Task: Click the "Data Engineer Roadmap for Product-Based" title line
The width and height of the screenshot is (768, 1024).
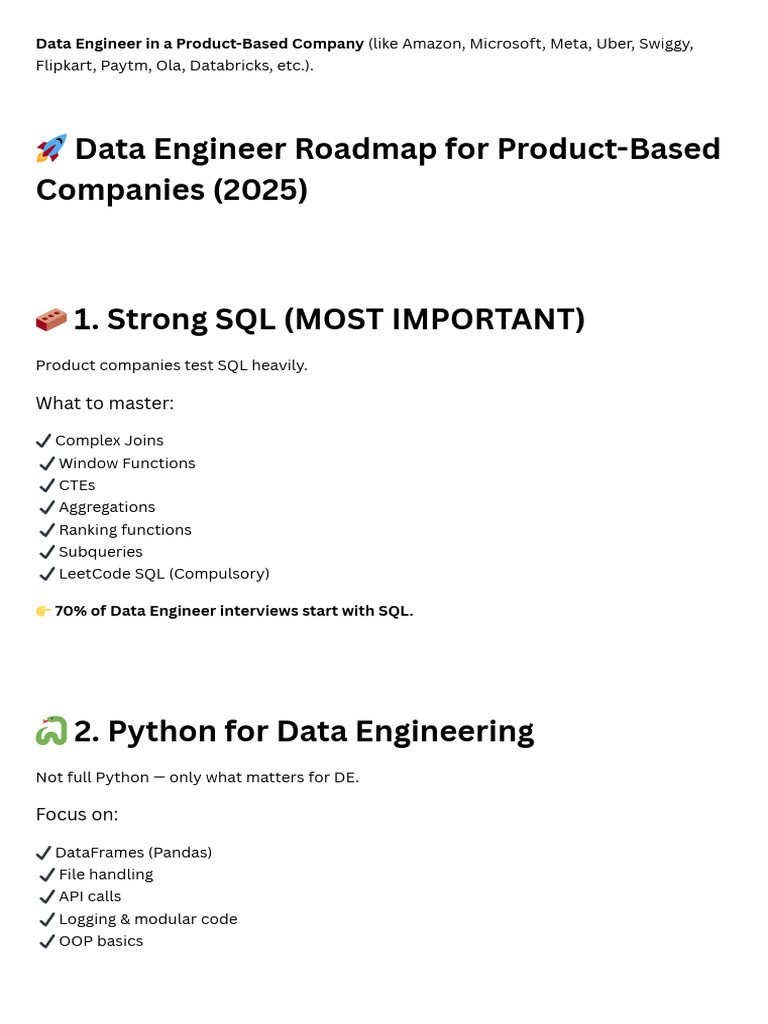Action: 397,149
